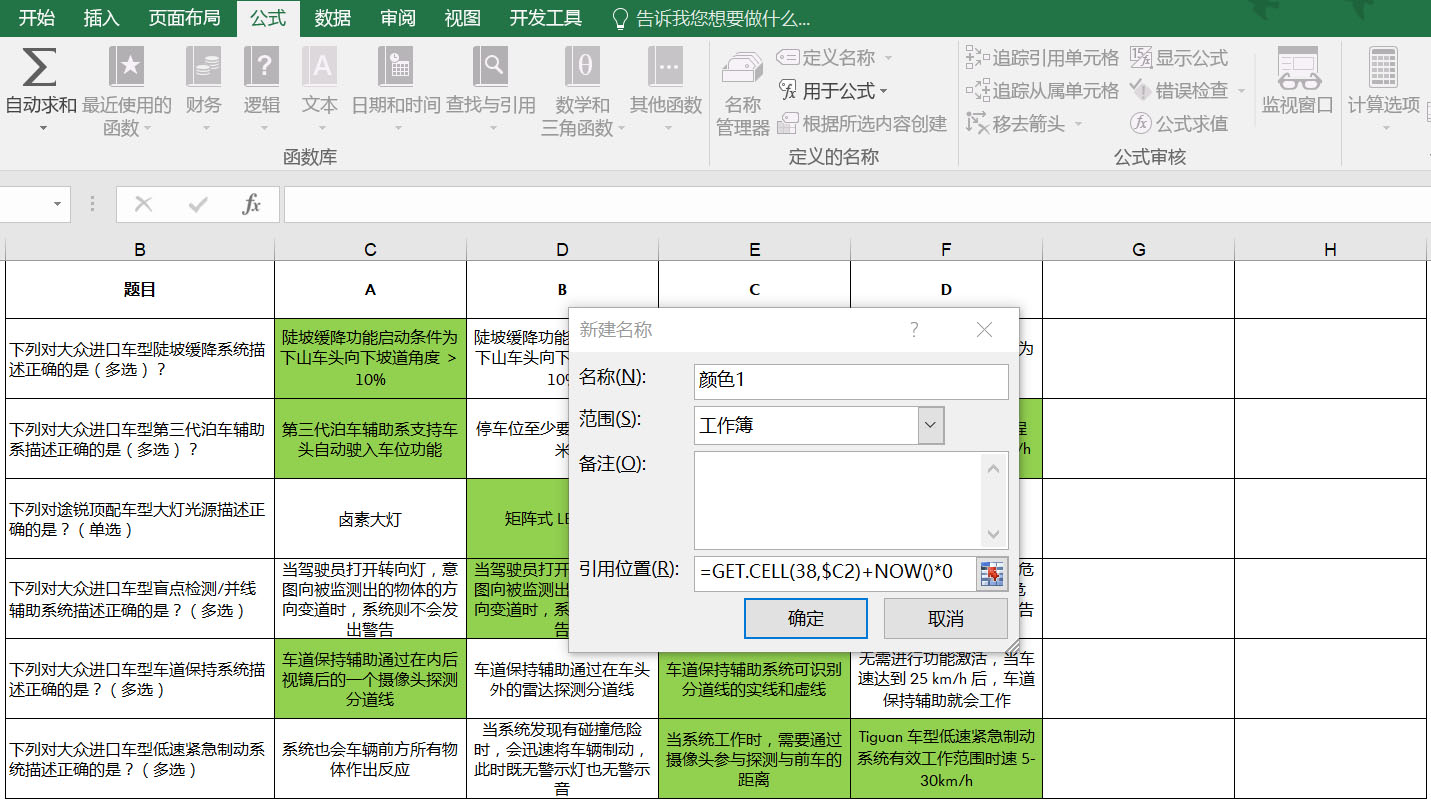1431x805 pixels.
Task: Click the cell containing 卤素大灯
Action: coord(370,519)
